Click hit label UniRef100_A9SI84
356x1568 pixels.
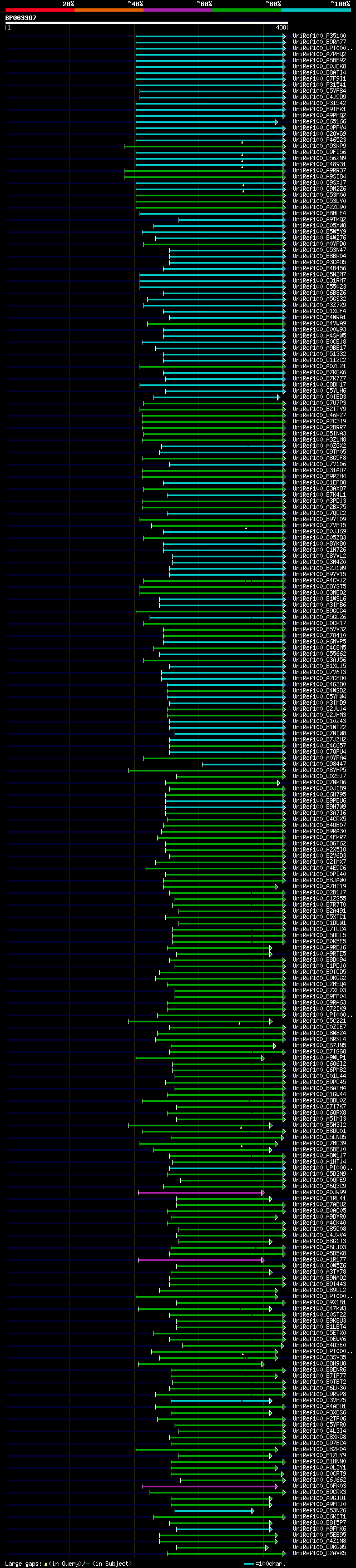[319, 176]
